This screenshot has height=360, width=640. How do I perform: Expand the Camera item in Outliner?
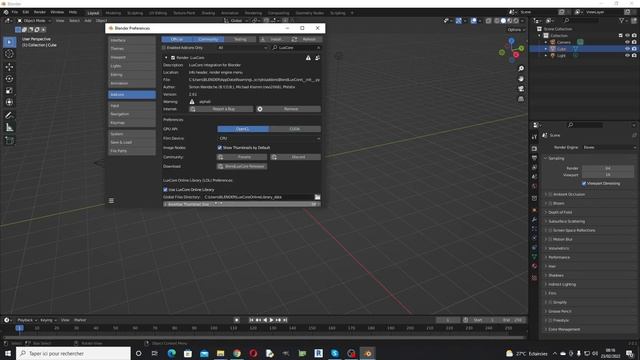tap(546, 42)
